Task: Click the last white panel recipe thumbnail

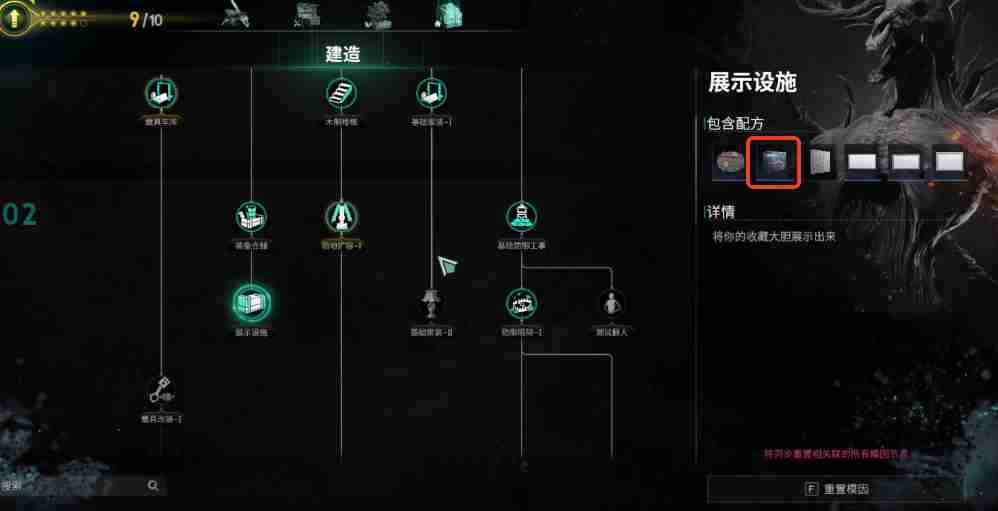Action: (x=950, y=162)
